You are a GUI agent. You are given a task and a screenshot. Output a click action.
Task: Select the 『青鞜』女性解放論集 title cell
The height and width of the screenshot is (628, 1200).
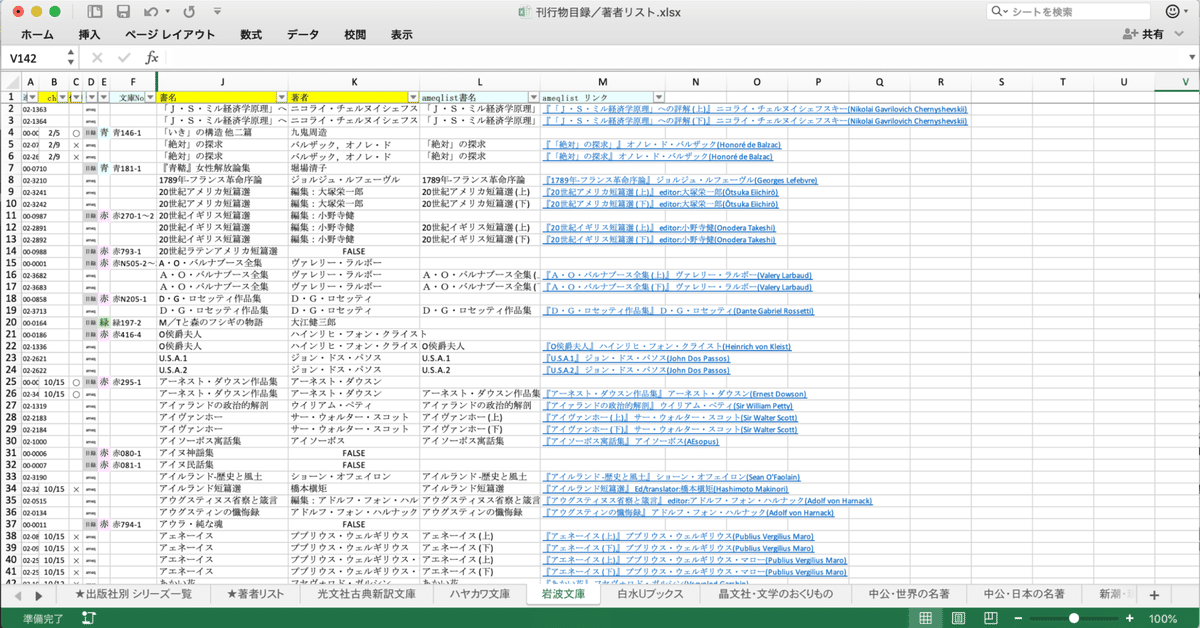pos(223,168)
